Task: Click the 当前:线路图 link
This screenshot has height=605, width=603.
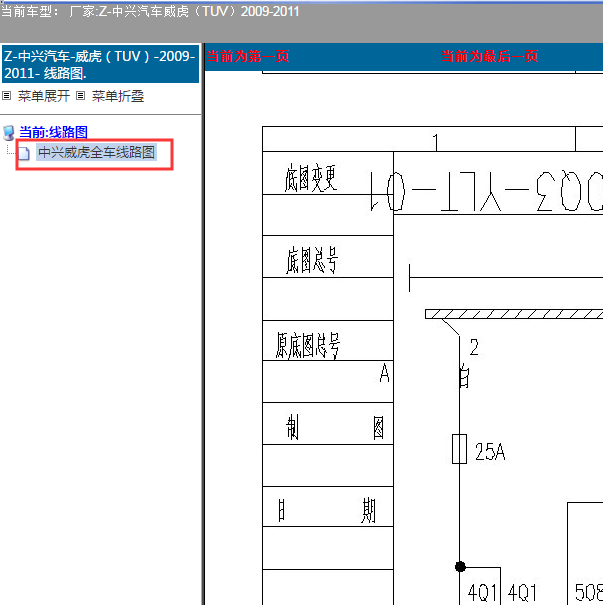Action: pos(53,132)
